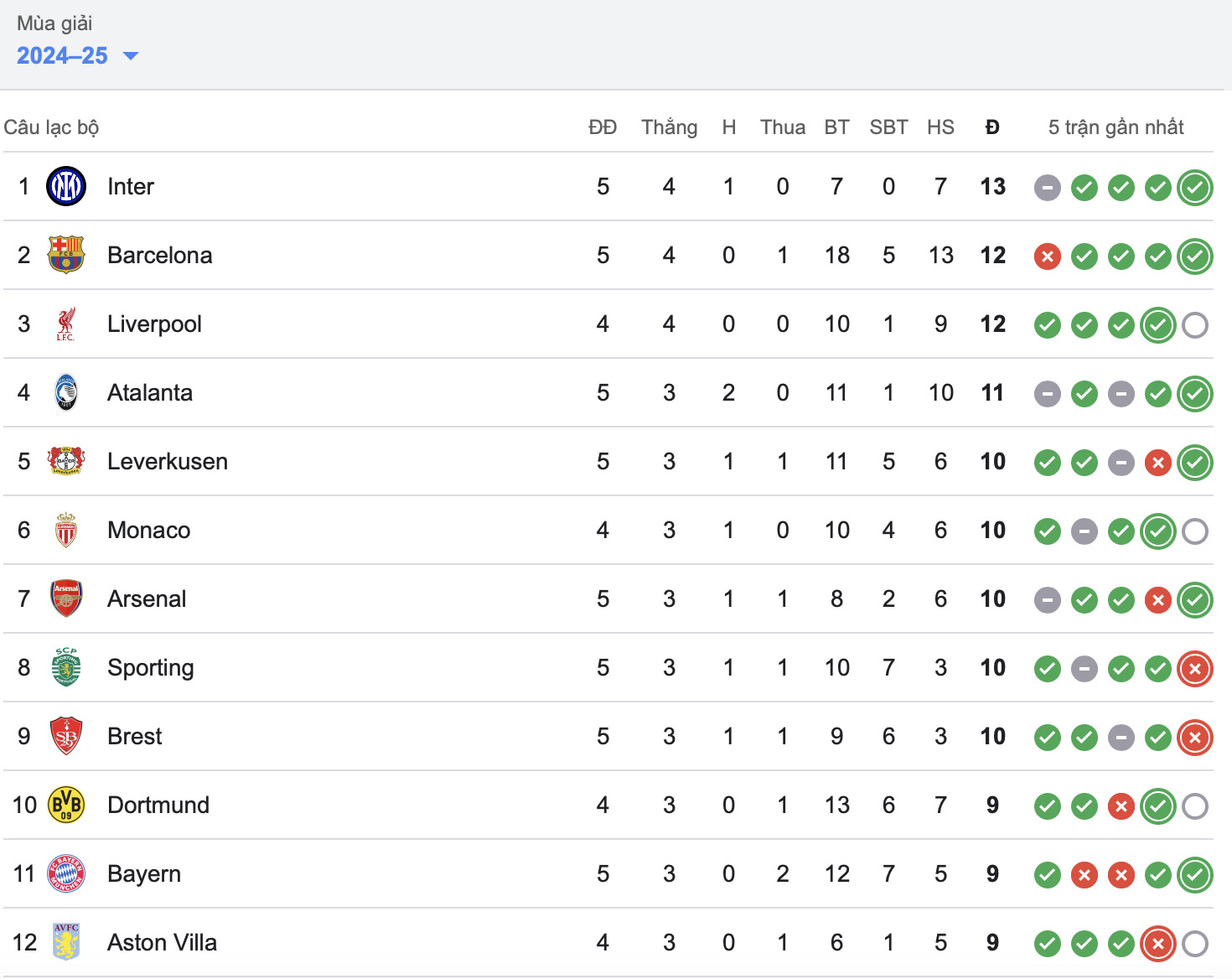Click the Dortmund BVB crest
1232x979 pixels.
(66, 805)
